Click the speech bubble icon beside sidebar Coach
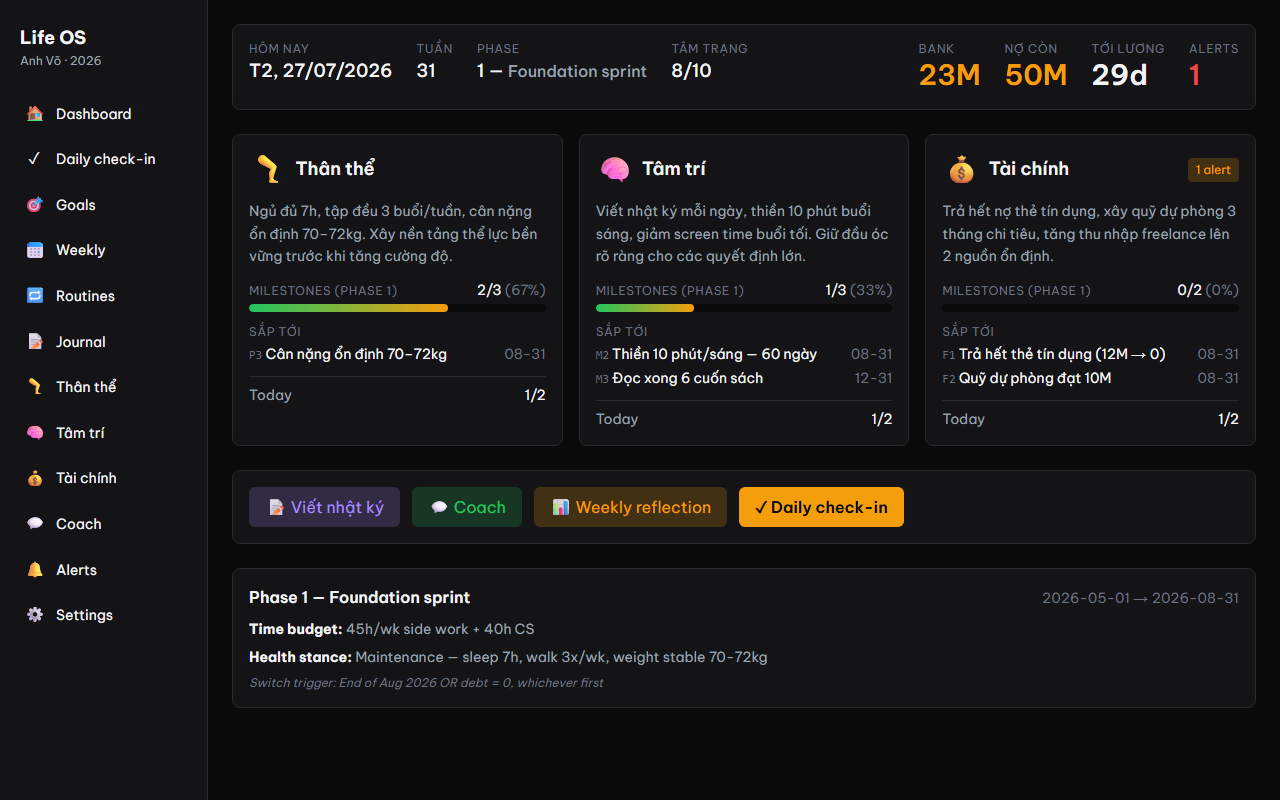 (x=35, y=524)
